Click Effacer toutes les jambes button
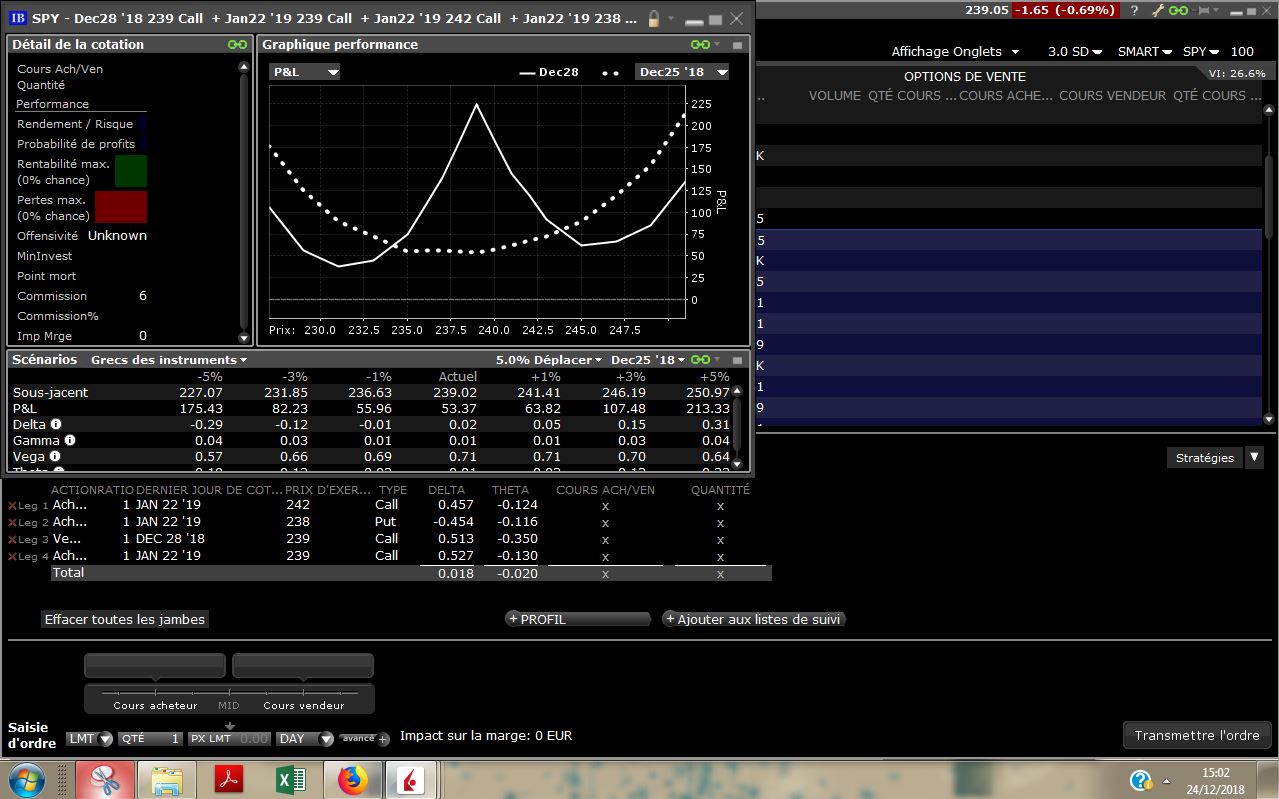The height and width of the screenshot is (799, 1279). pos(125,619)
